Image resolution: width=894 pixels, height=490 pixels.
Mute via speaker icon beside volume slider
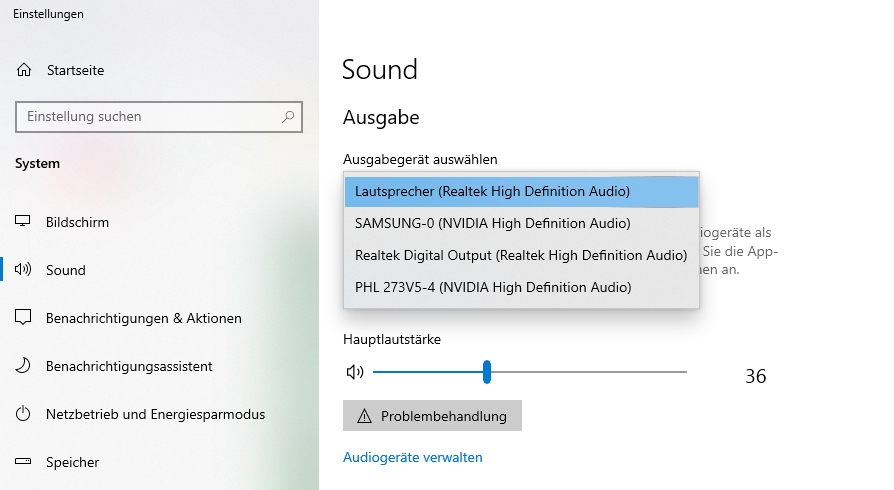coord(355,372)
